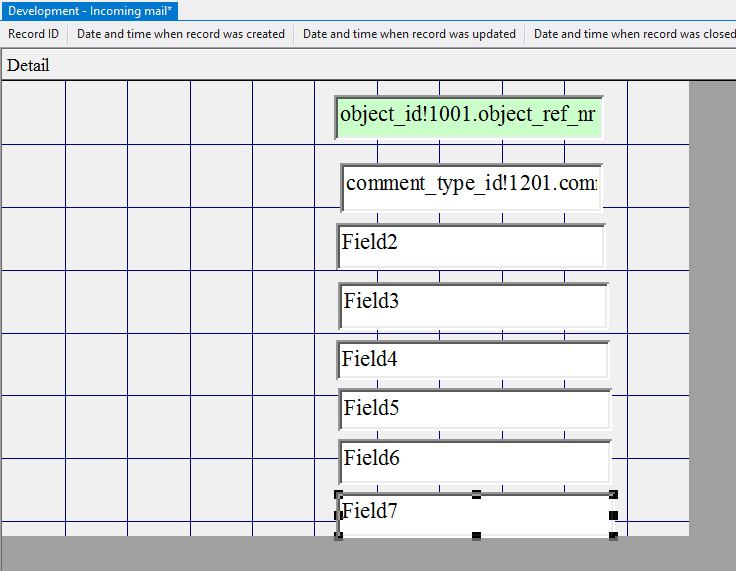This screenshot has width=736, height=571.
Task: Click Field7's right-middle resize handle
Action: pos(613,515)
